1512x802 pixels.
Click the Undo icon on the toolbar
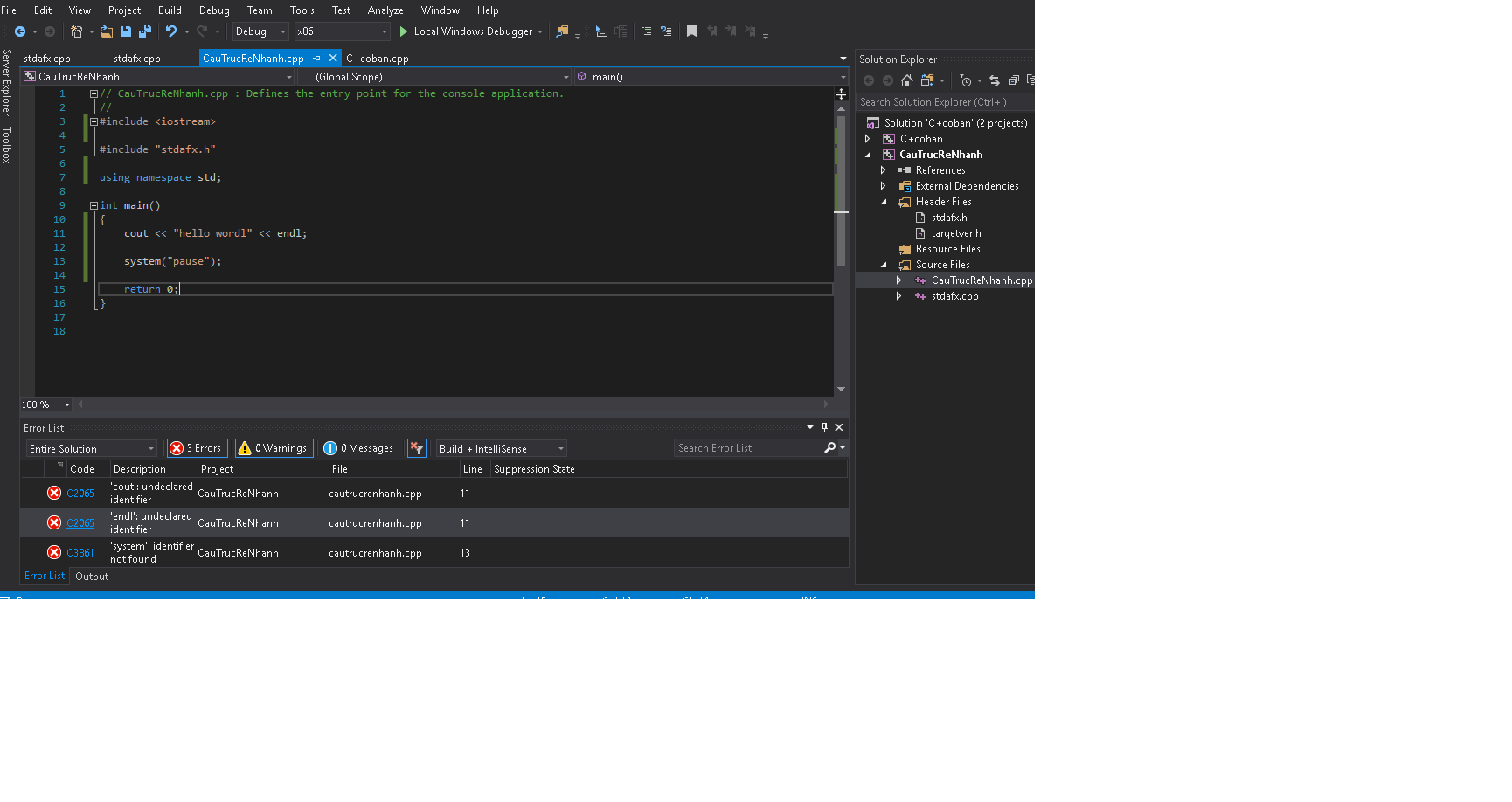tap(171, 31)
